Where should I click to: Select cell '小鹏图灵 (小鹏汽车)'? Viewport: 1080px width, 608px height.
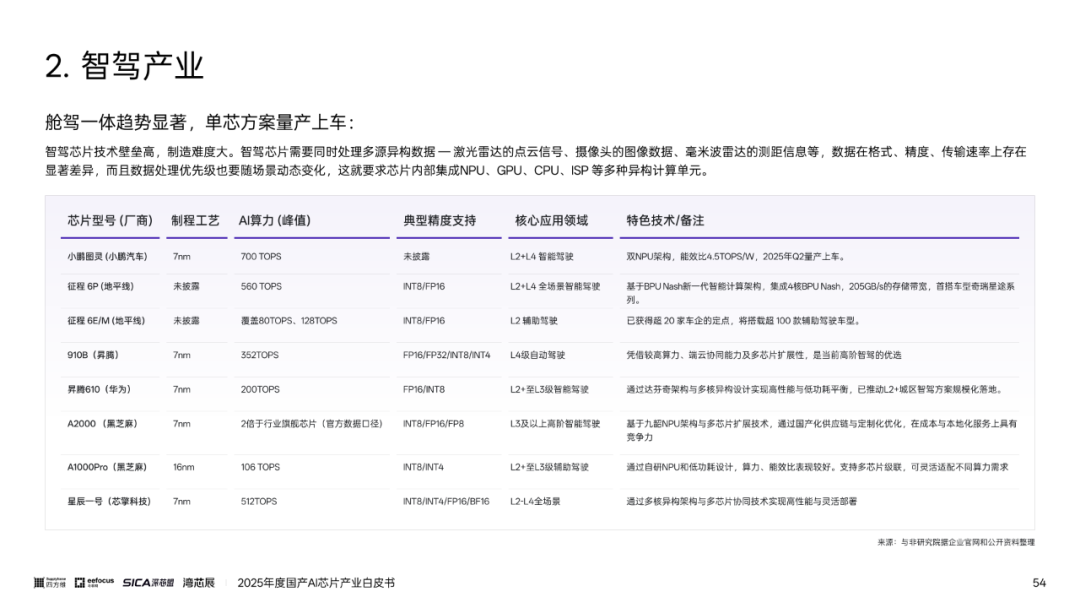pyautogui.click(x=107, y=256)
